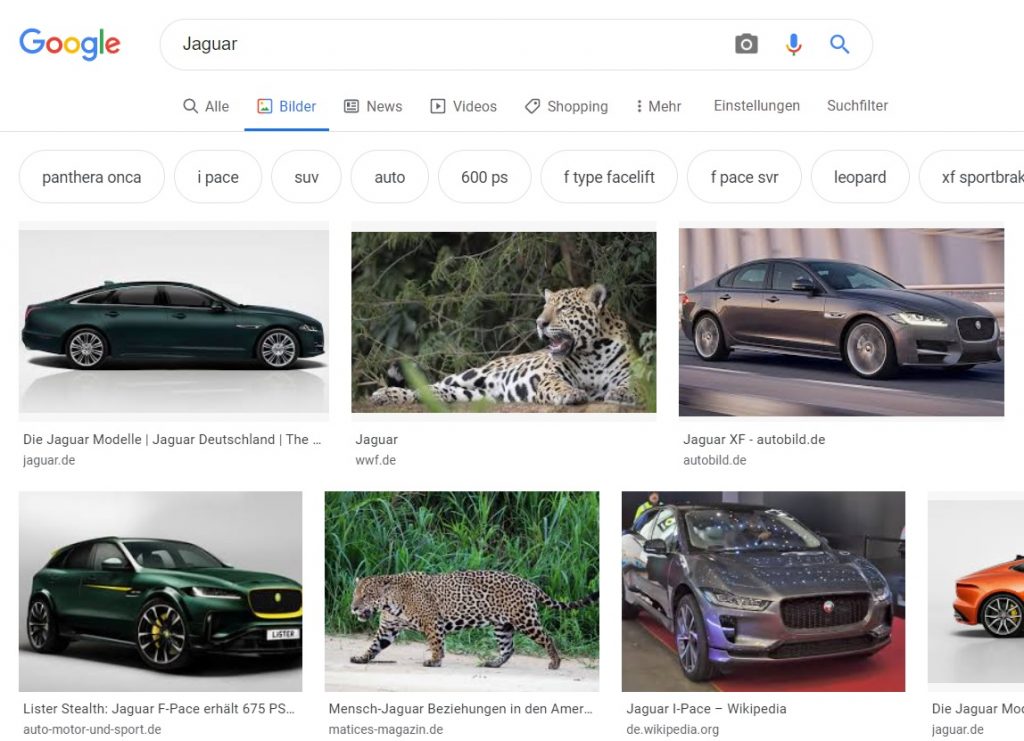Visit the auto-motor-und-sport.de source link
The width and height of the screenshot is (1024, 741).
click(92, 729)
